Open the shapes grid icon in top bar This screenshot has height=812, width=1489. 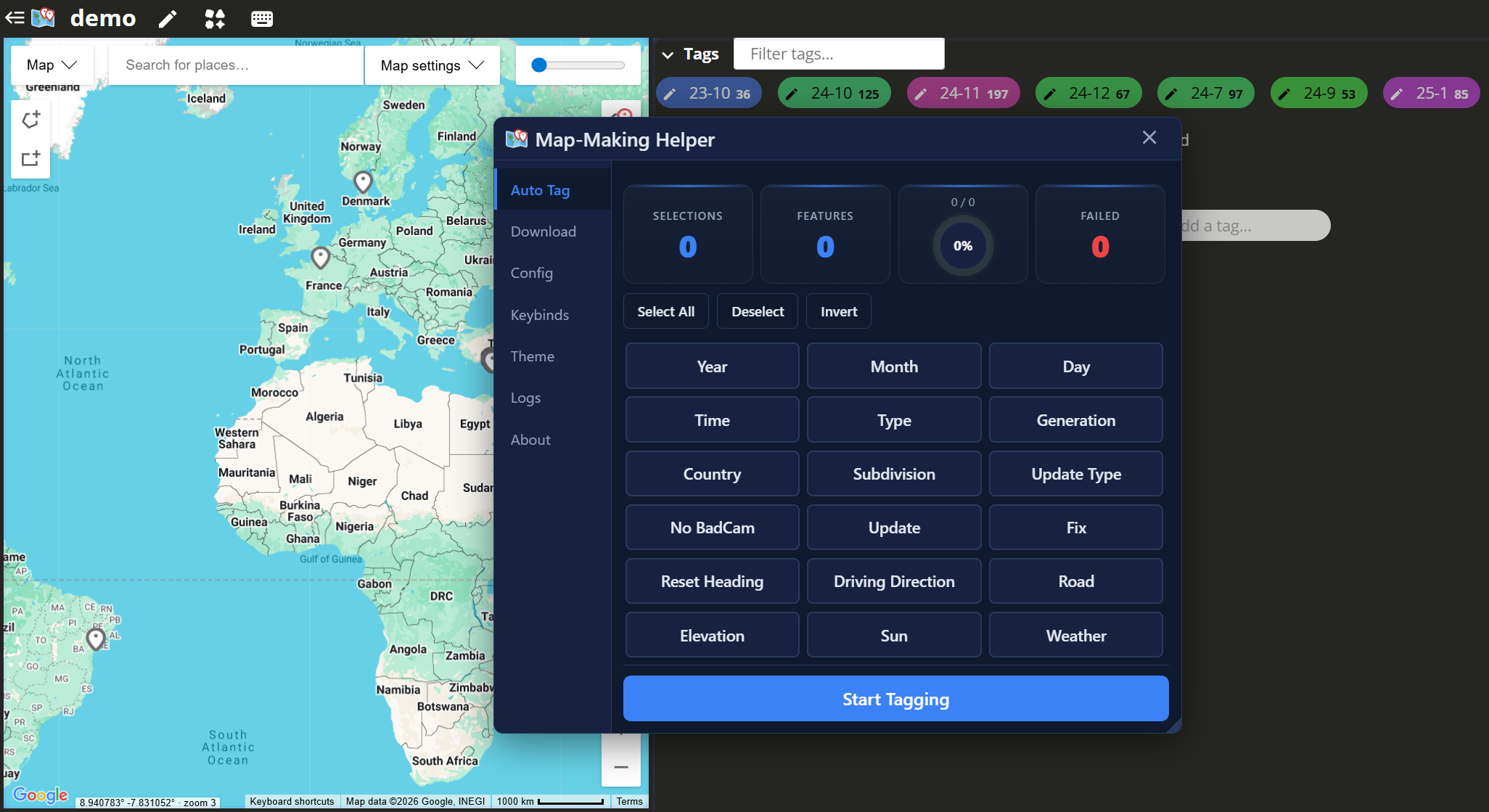pos(215,19)
